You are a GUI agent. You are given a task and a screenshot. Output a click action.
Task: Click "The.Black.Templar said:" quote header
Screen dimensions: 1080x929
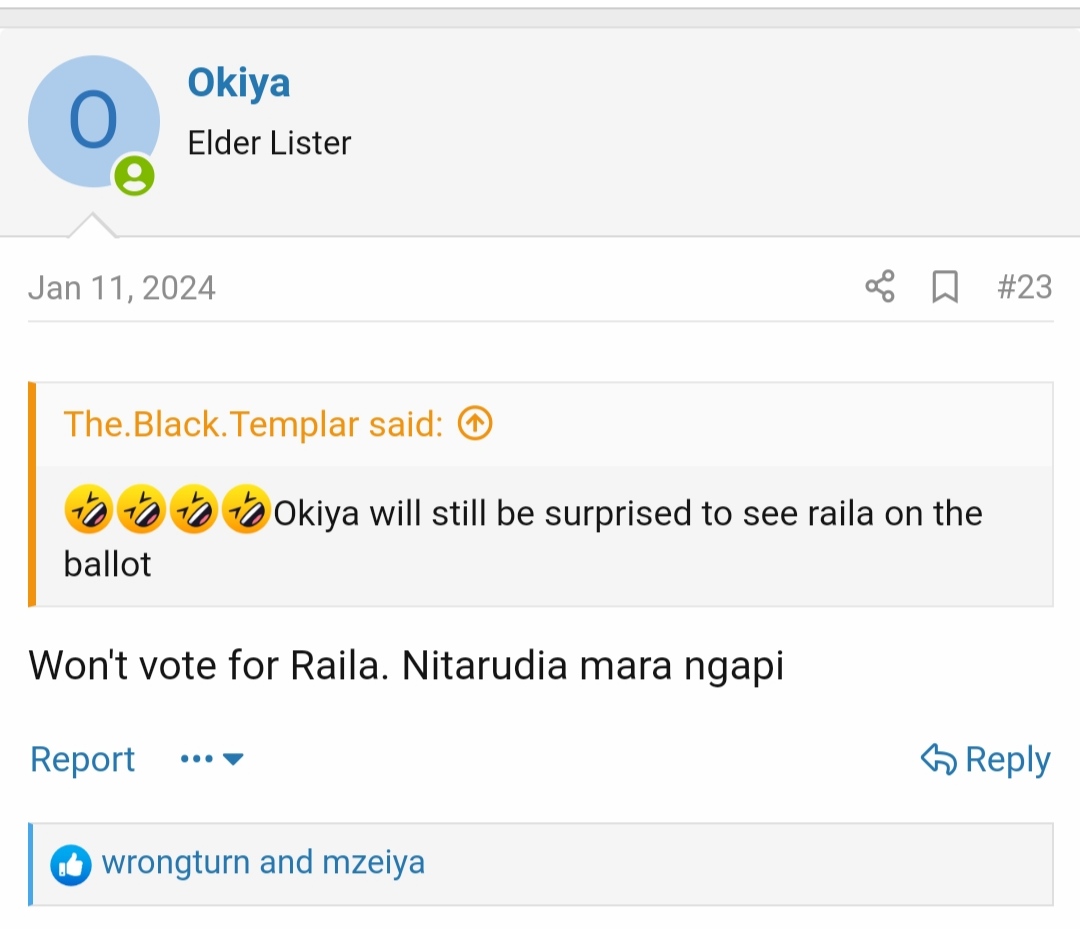[253, 425]
